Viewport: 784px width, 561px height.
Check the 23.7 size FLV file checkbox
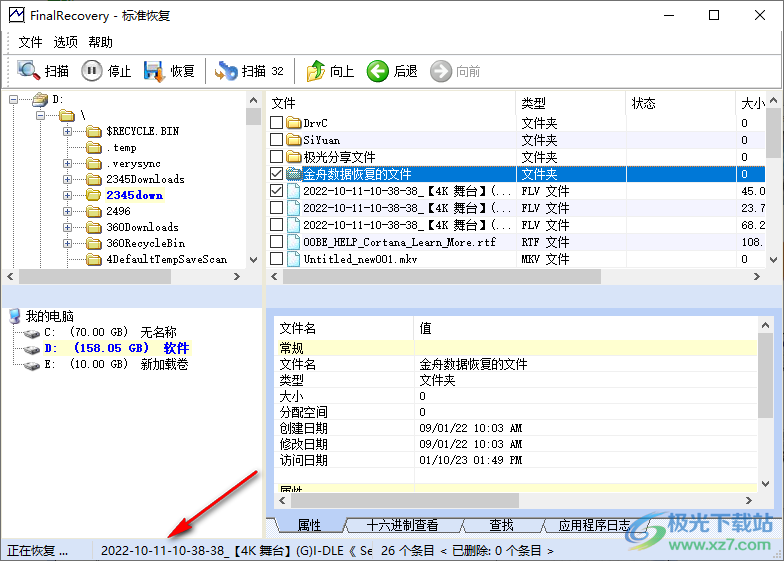pyautogui.click(x=276, y=208)
